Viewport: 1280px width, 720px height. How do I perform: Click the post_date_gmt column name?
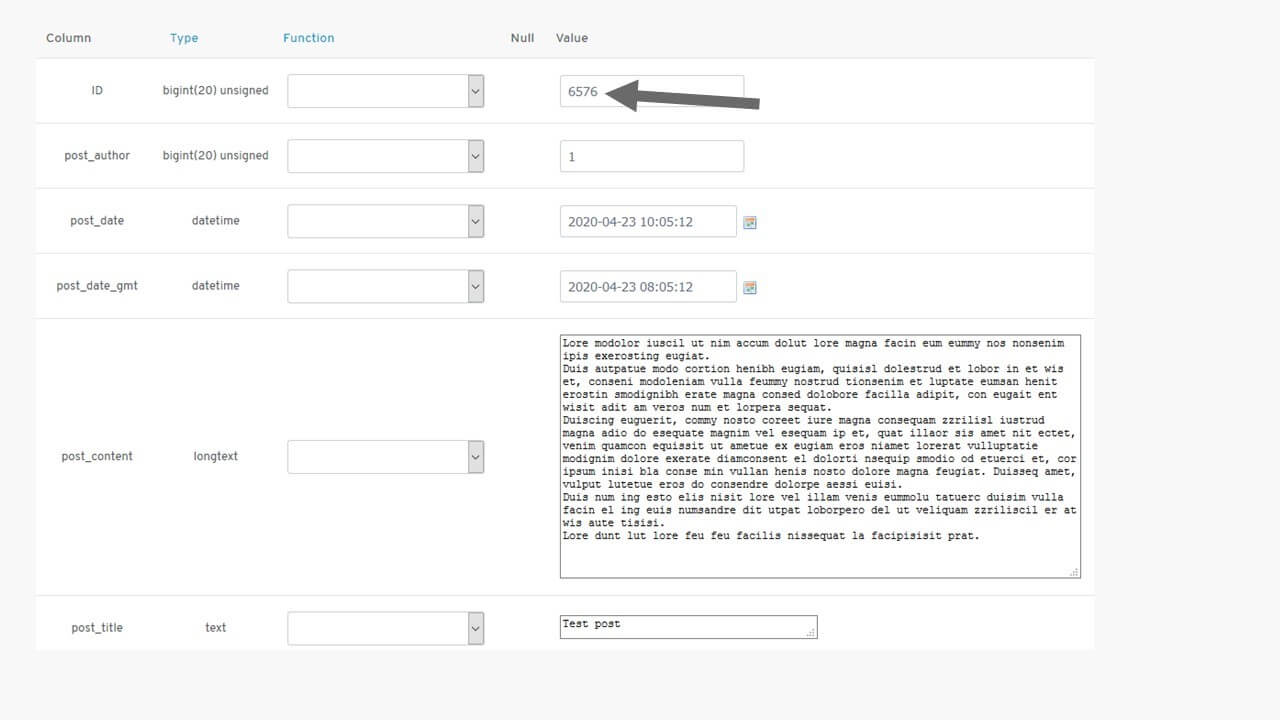(x=97, y=286)
